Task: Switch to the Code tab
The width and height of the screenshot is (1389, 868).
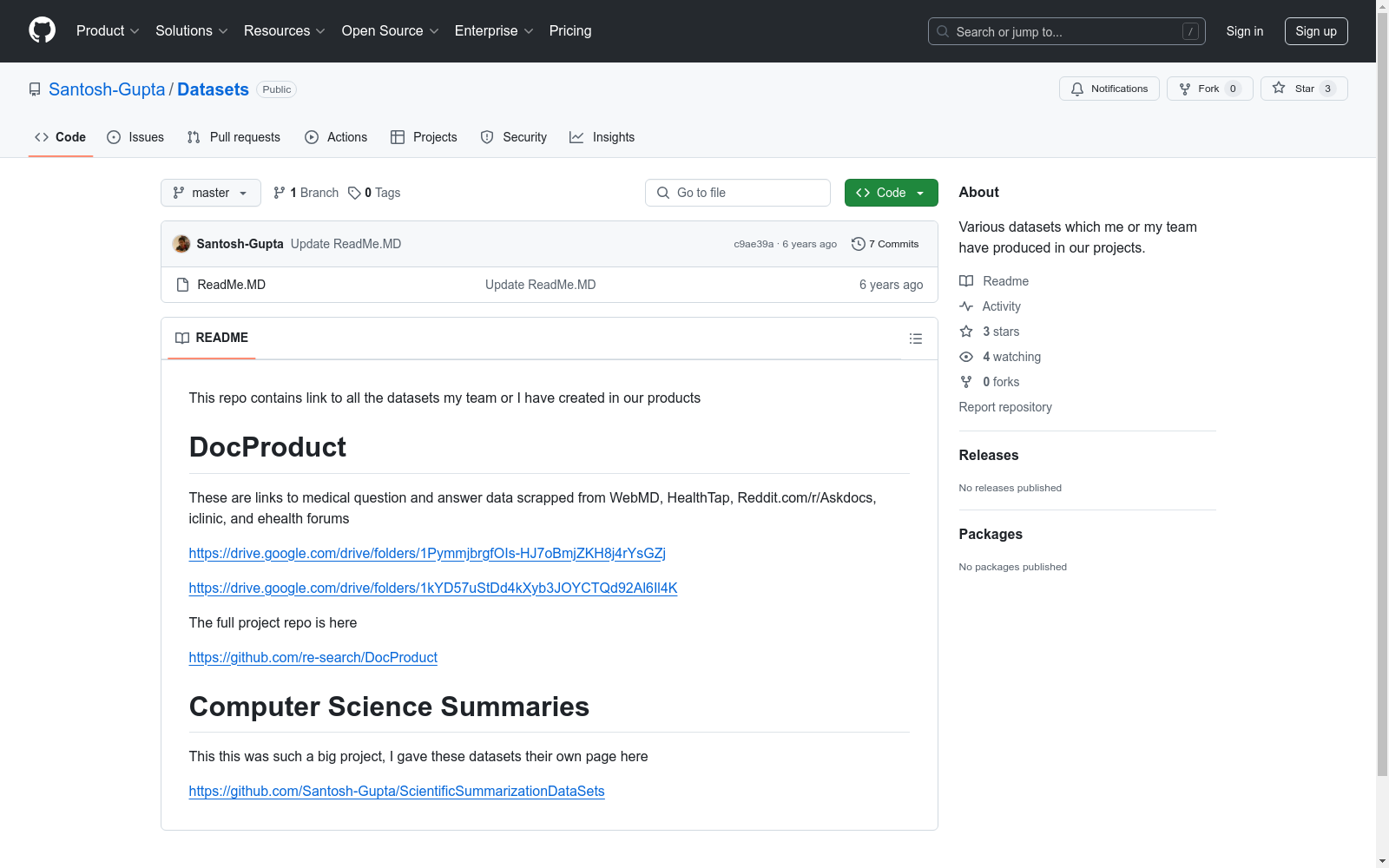Action: tap(61, 137)
